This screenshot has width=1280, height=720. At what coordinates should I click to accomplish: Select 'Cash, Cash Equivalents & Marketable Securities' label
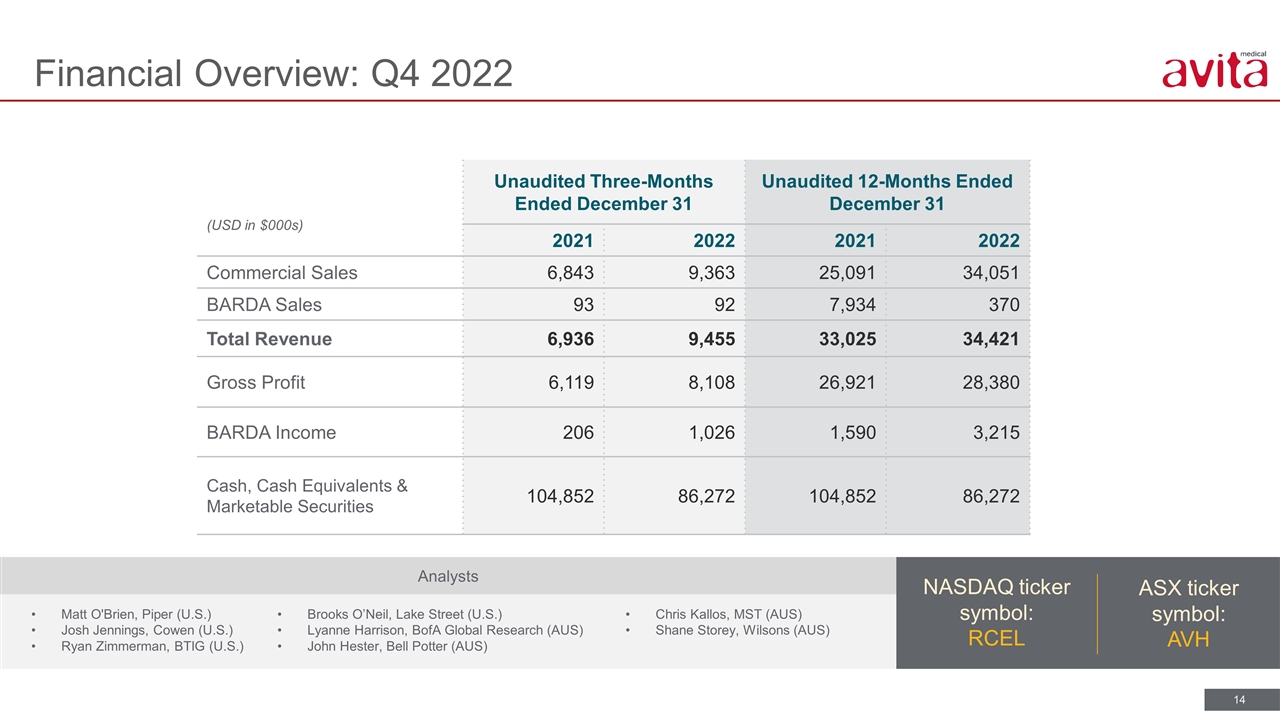307,496
